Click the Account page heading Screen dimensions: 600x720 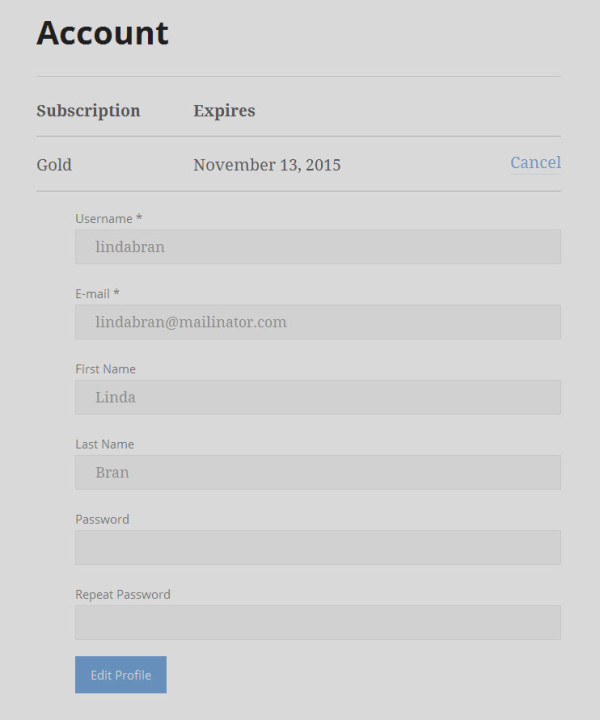coord(102,33)
